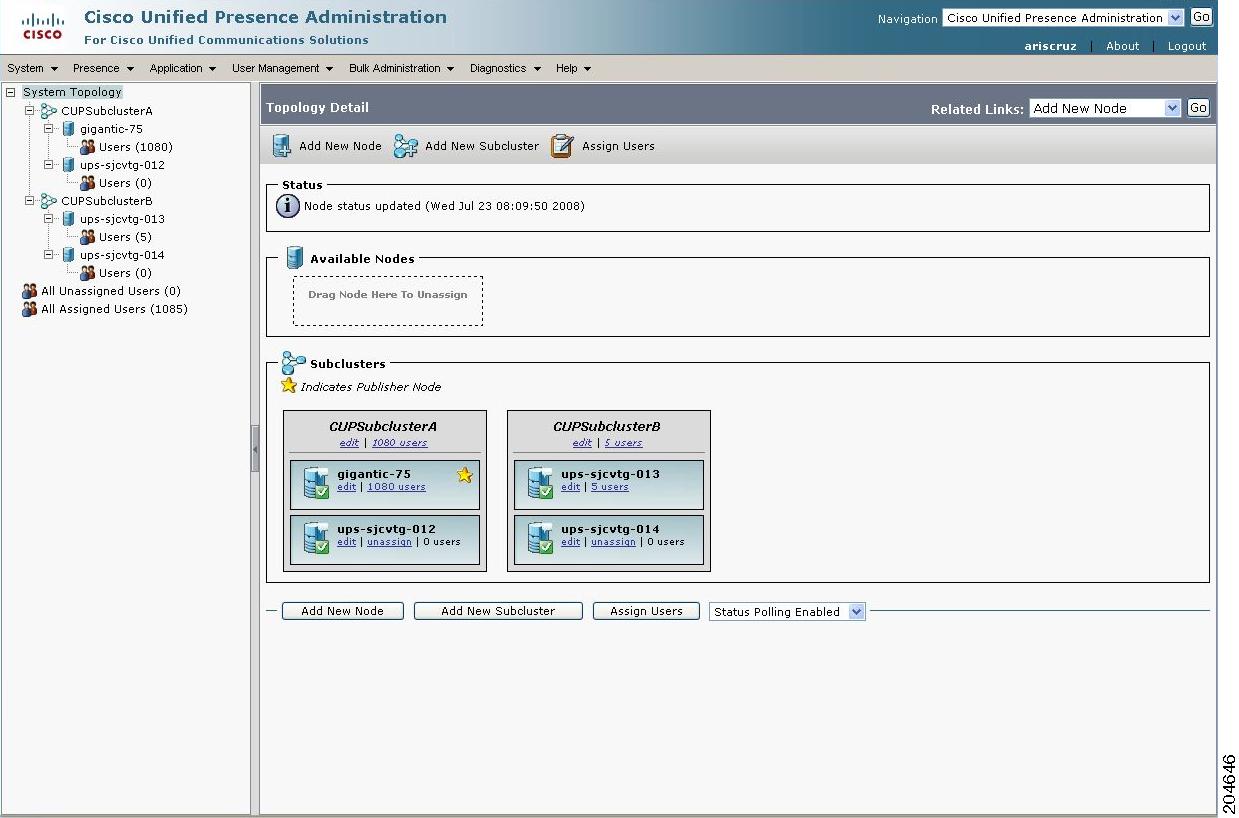Open the 1080 users link under CUPSubclusterA title
Viewport: 1239px width, 818px height.
coord(399,443)
